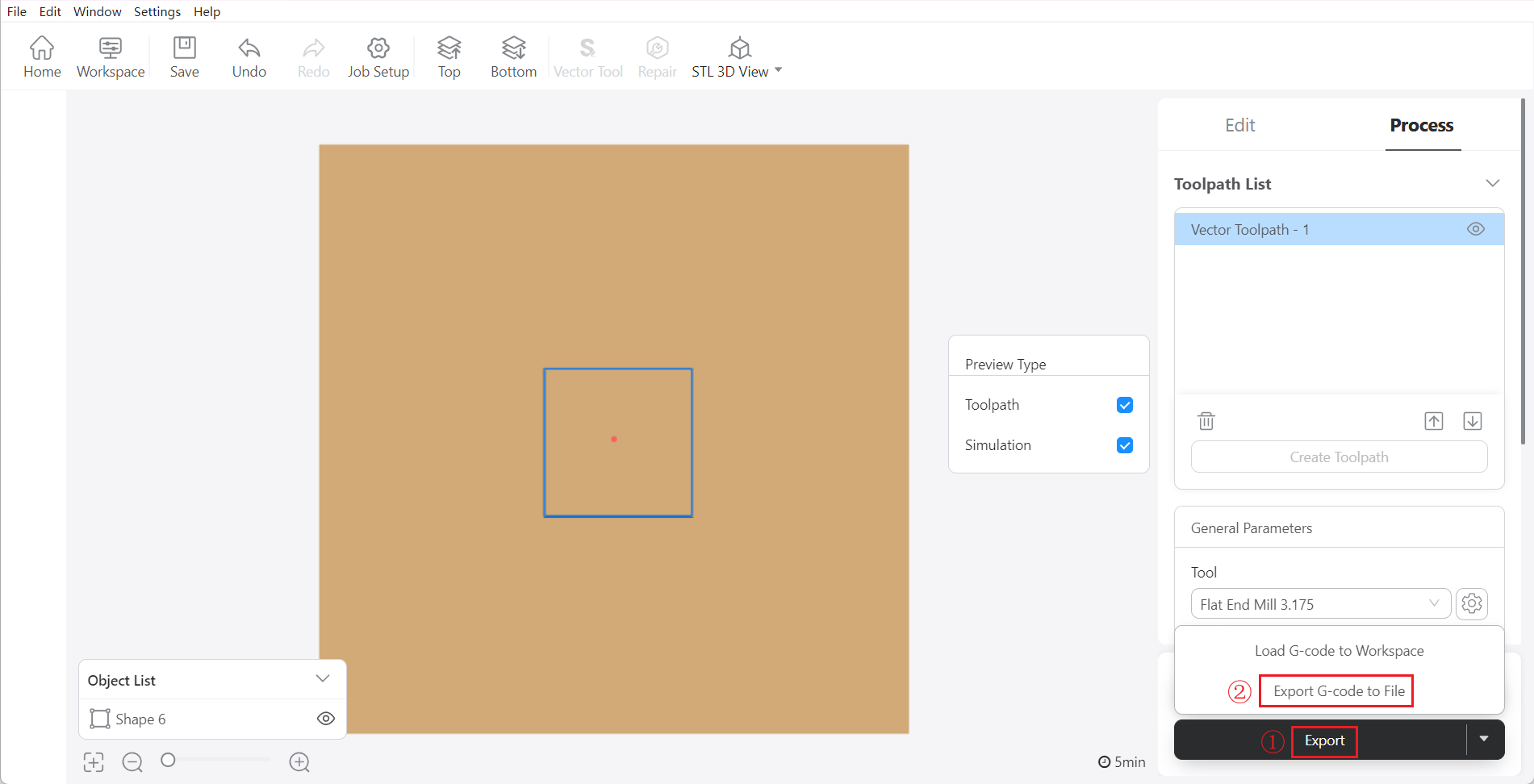
Task: Switch to the Edit tab
Action: tap(1239, 125)
